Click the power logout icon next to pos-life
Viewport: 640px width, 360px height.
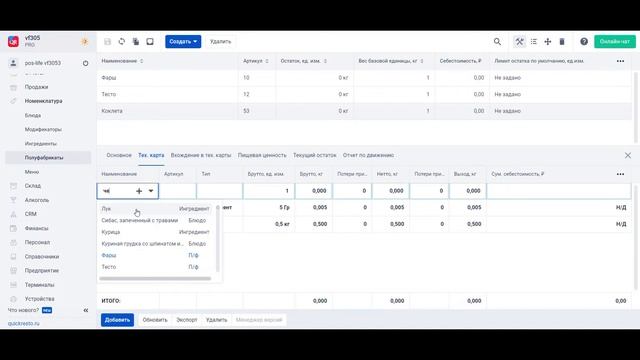85,63
